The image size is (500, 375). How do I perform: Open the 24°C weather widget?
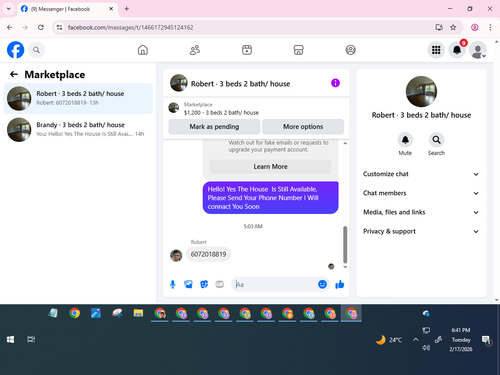coord(389,340)
